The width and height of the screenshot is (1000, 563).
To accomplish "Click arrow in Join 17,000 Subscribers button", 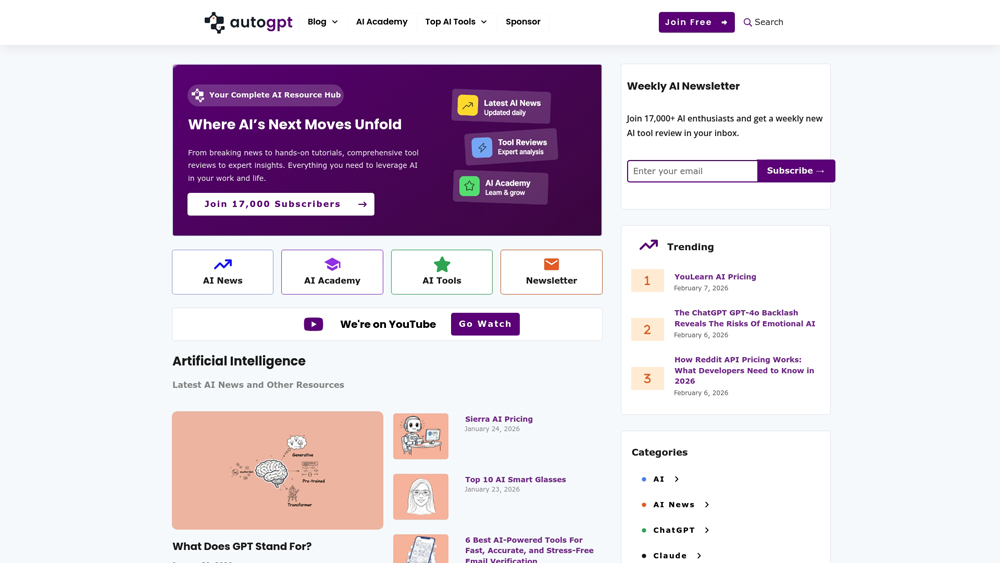I will point(362,204).
